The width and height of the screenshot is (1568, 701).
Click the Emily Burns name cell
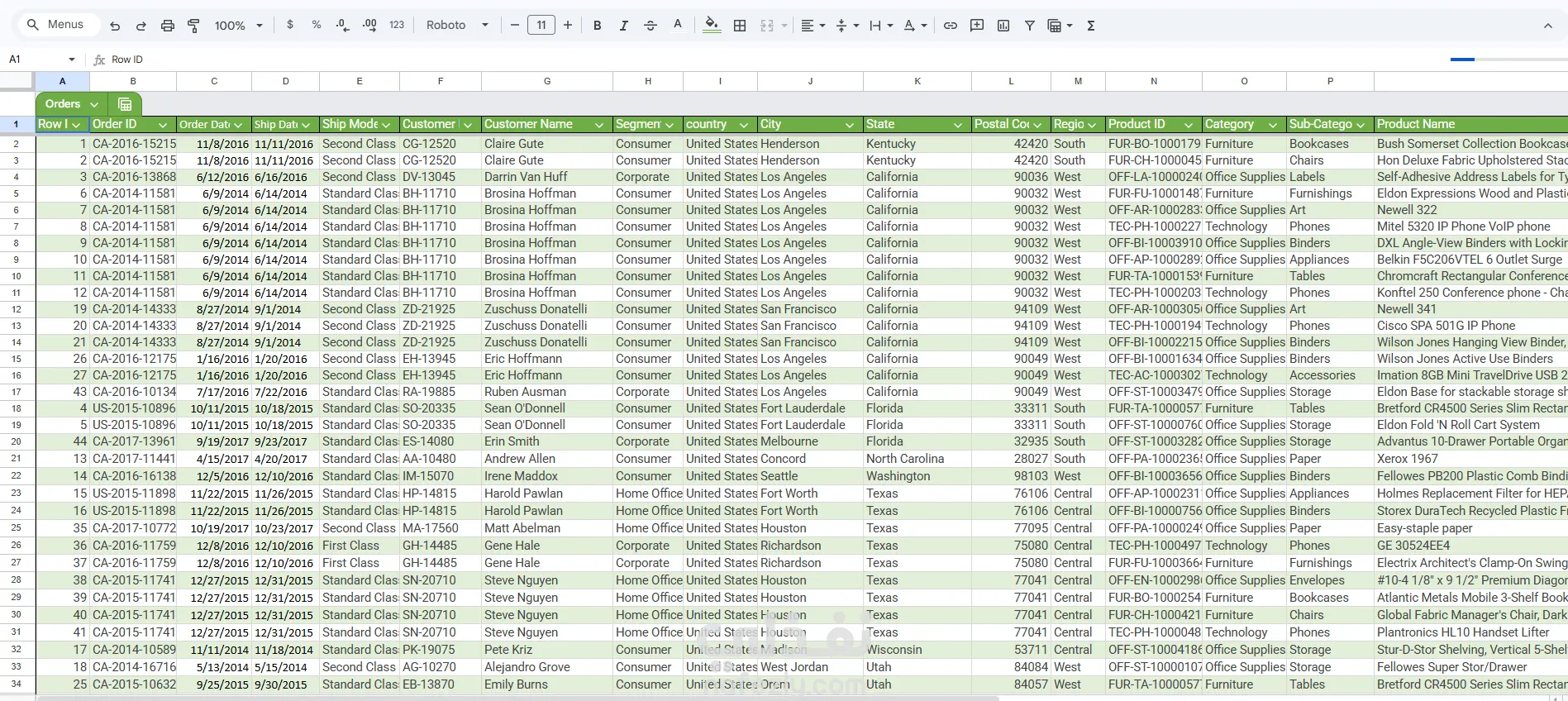click(x=547, y=684)
